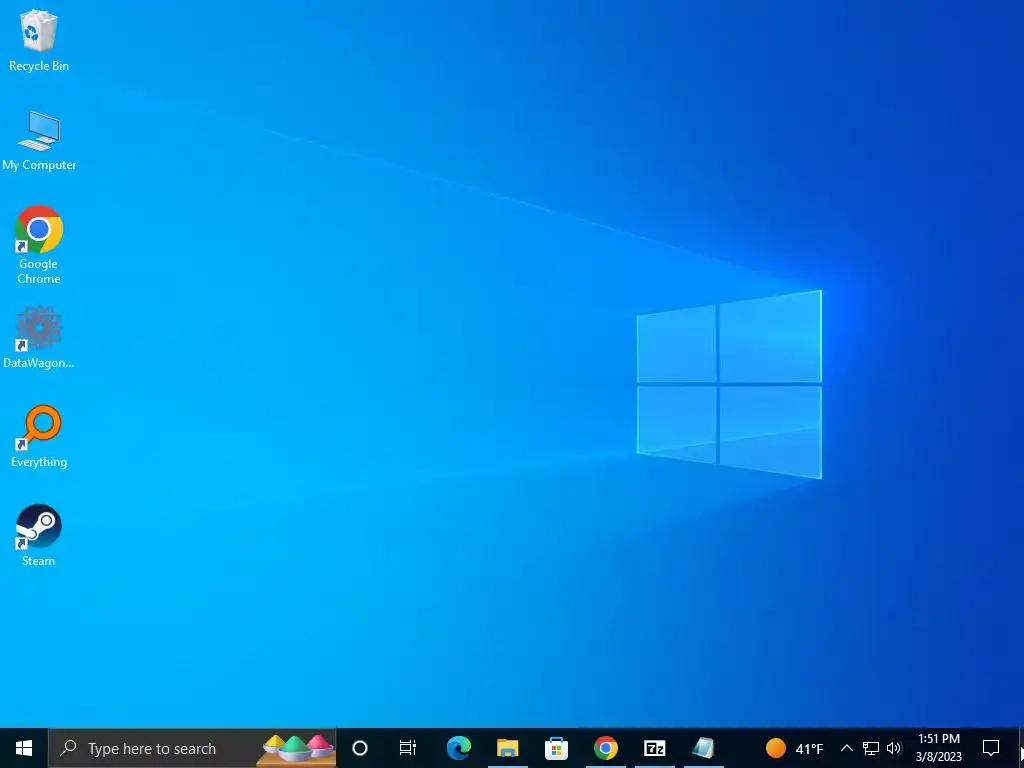Image resolution: width=1024 pixels, height=768 pixels.
Task: Click the 'Type here to search' box
Action: point(192,748)
